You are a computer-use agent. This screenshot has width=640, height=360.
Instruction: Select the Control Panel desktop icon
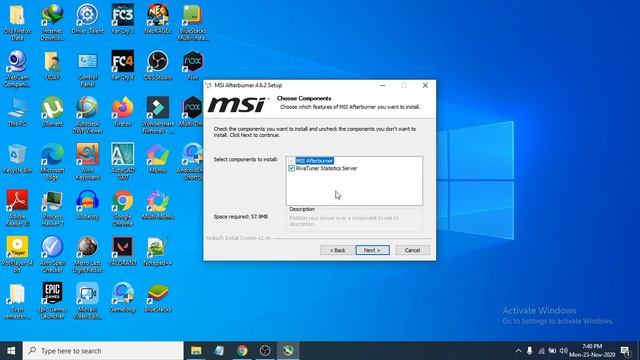(87, 69)
